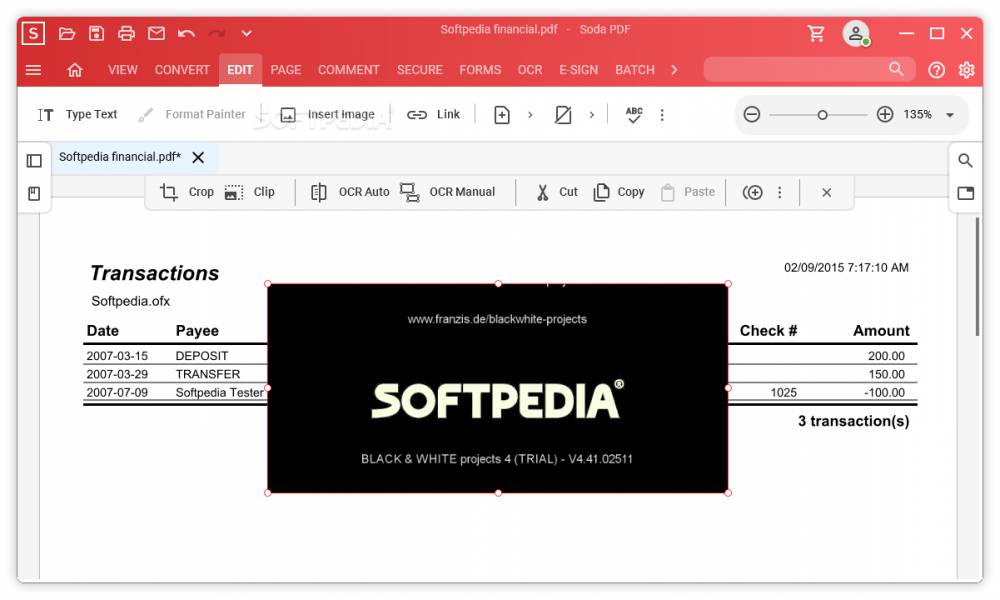1000x600 pixels.
Task: Click Insert Image in the toolbar
Action: [x=327, y=115]
